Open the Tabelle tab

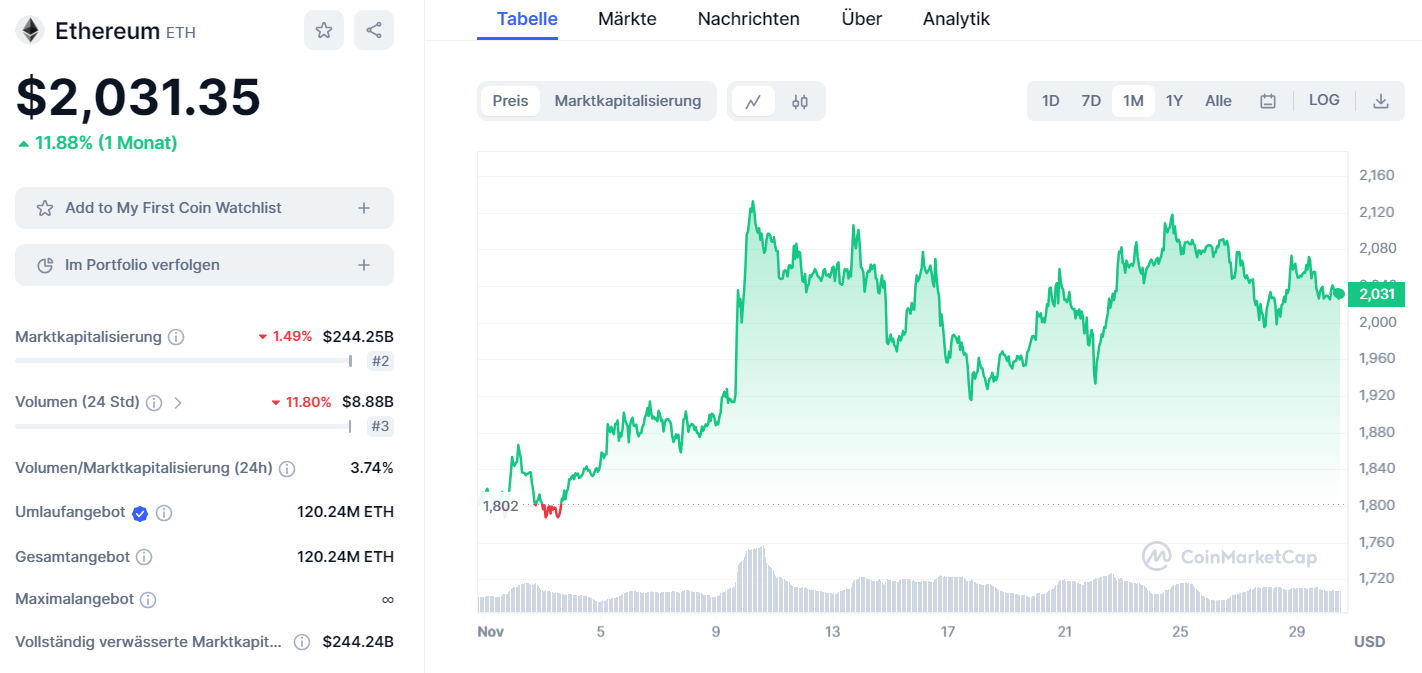527,19
